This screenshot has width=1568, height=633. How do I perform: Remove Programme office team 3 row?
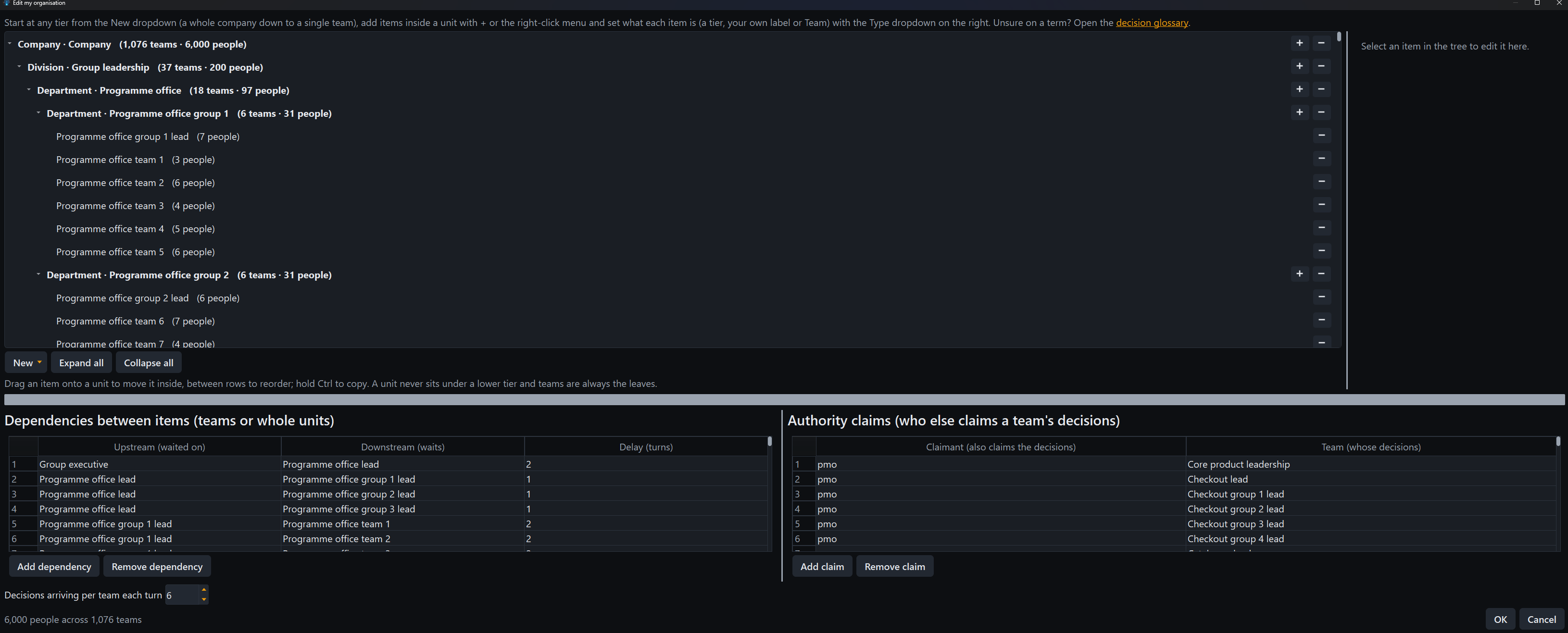1321,205
